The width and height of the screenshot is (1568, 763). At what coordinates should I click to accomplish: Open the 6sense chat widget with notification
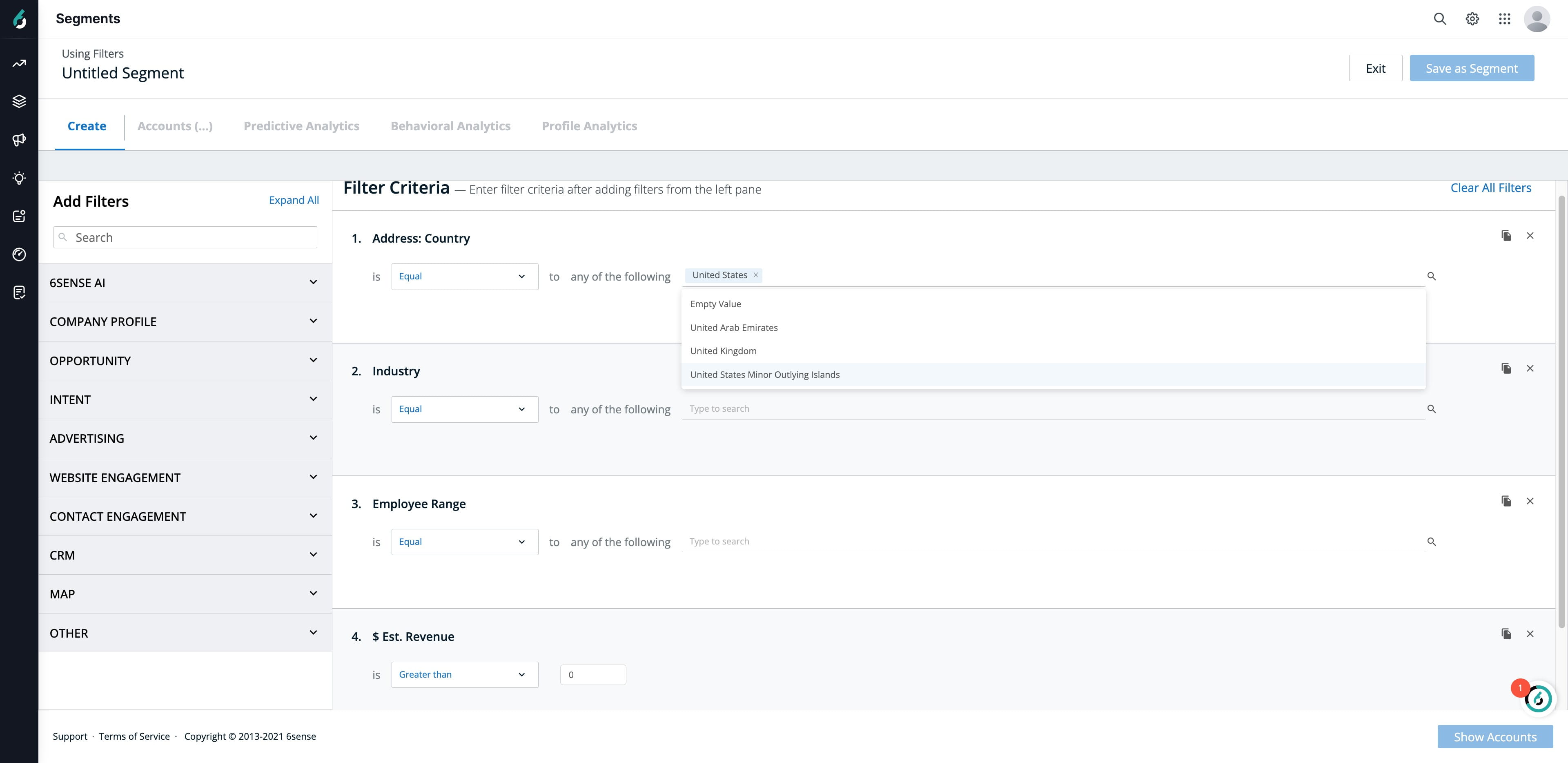1537,698
